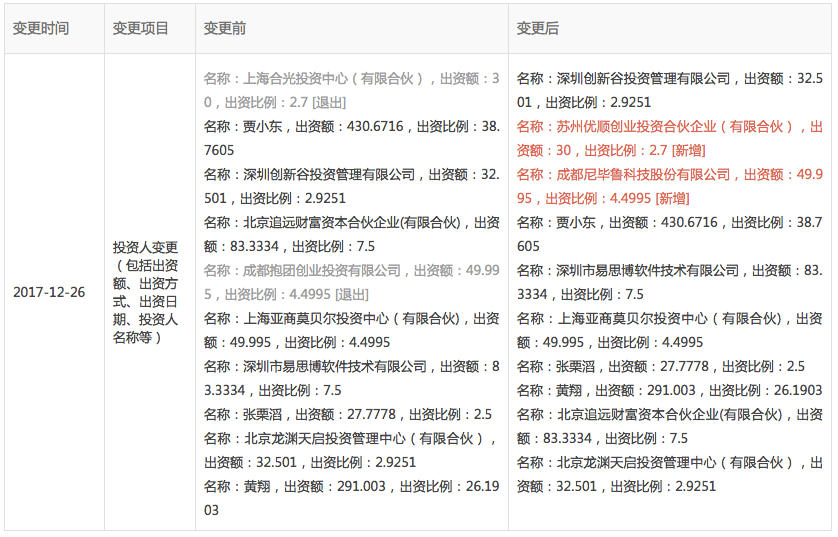Image resolution: width=838 pixels, height=537 pixels.
Task: Click 贾小东 entry in 变更后 column
Action: point(670,234)
